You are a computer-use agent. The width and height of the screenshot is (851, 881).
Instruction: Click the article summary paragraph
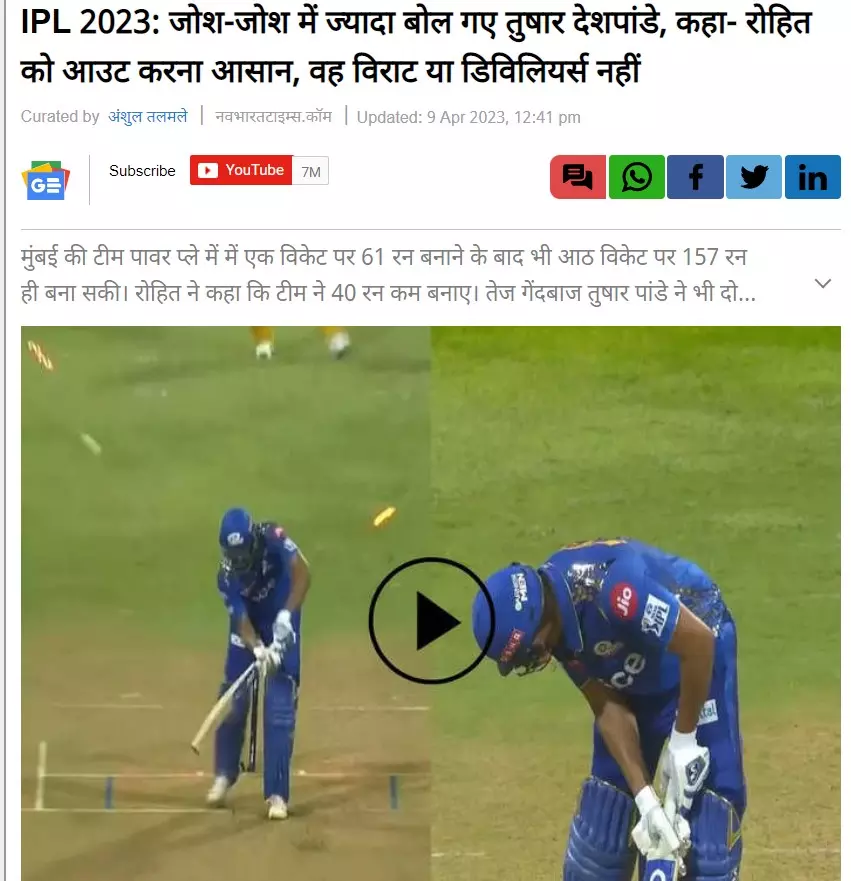point(388,275)
